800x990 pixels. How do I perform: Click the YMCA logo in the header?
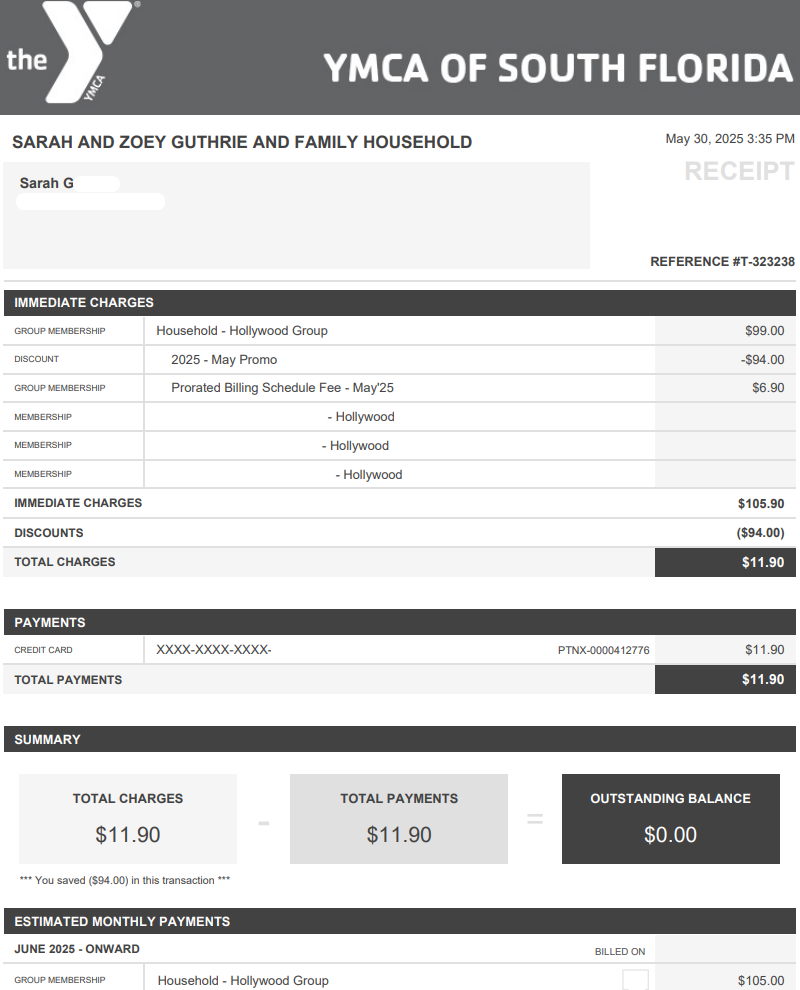(x=72, y=55)
